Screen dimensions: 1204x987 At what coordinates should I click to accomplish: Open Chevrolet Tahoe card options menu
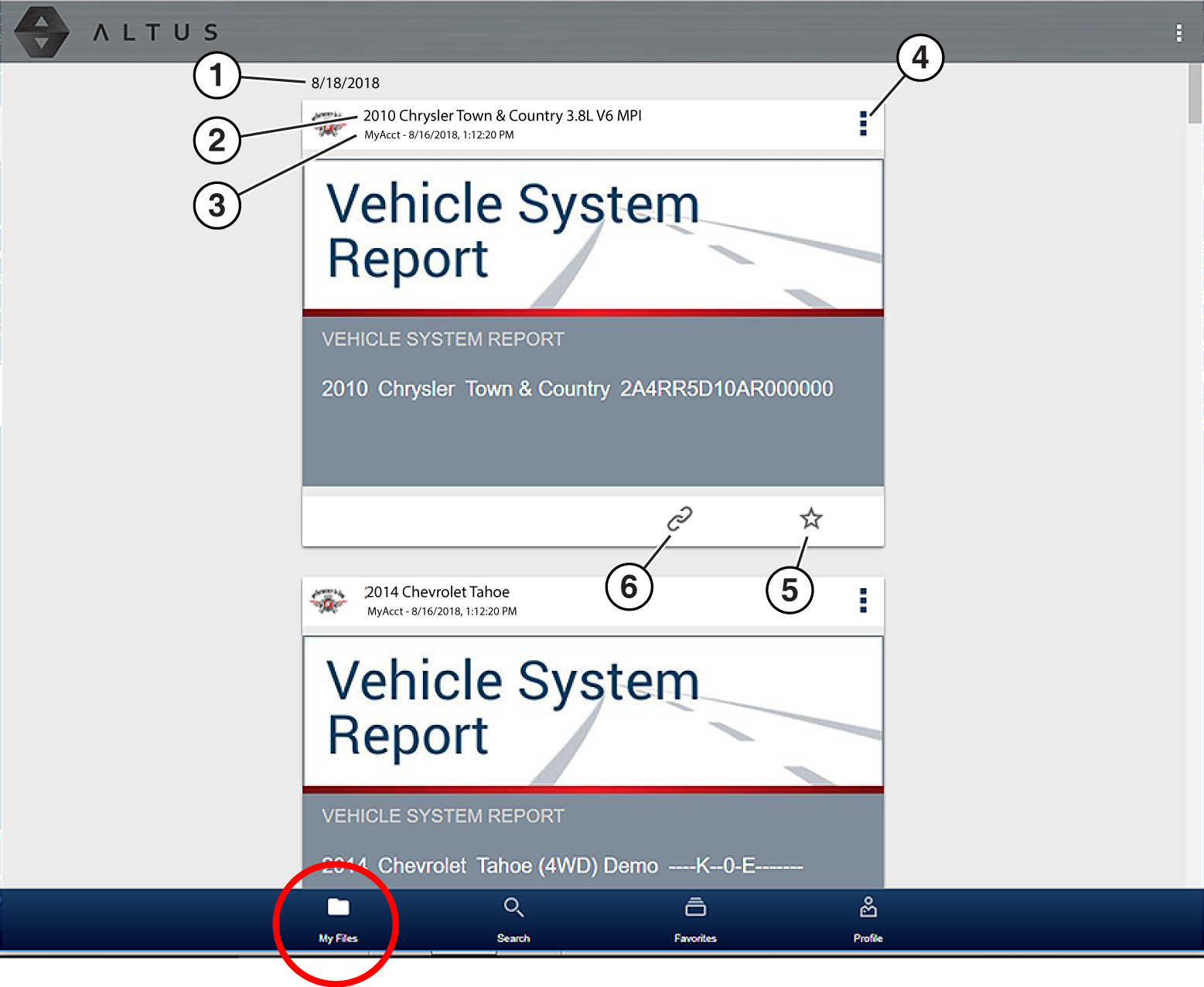click(x=863, y=601)
